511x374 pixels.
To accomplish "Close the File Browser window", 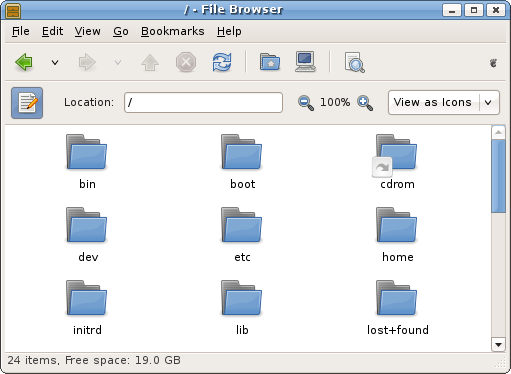I will tap(496, 10).
